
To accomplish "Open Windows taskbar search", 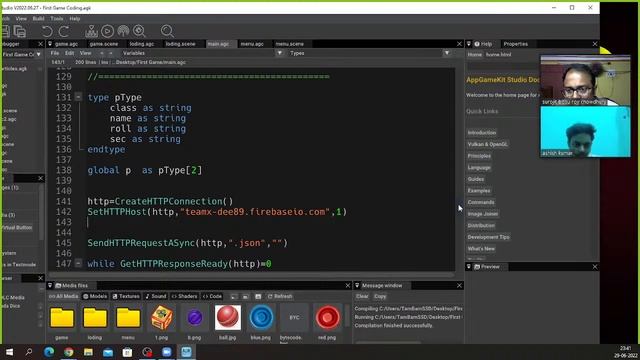I will [29, 352].
